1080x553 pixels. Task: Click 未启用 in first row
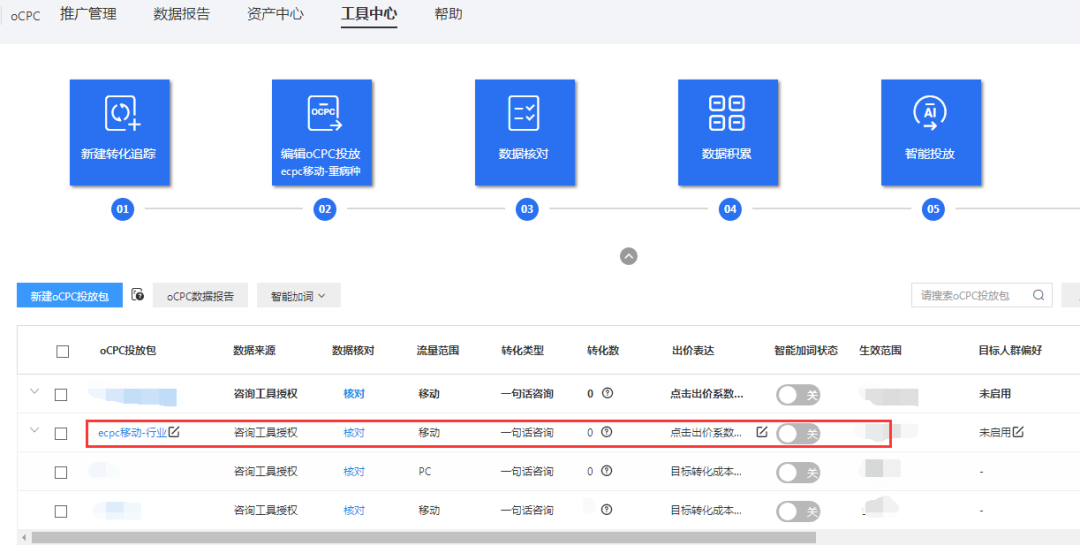[x=995, y=394]
